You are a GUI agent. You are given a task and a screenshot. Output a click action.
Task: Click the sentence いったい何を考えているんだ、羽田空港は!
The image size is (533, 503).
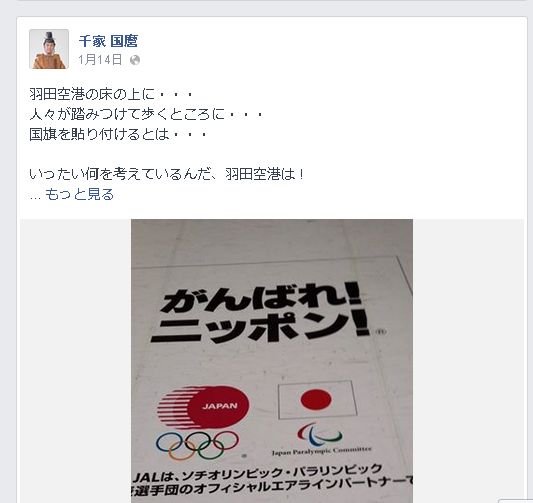click(x=167, y=174)
